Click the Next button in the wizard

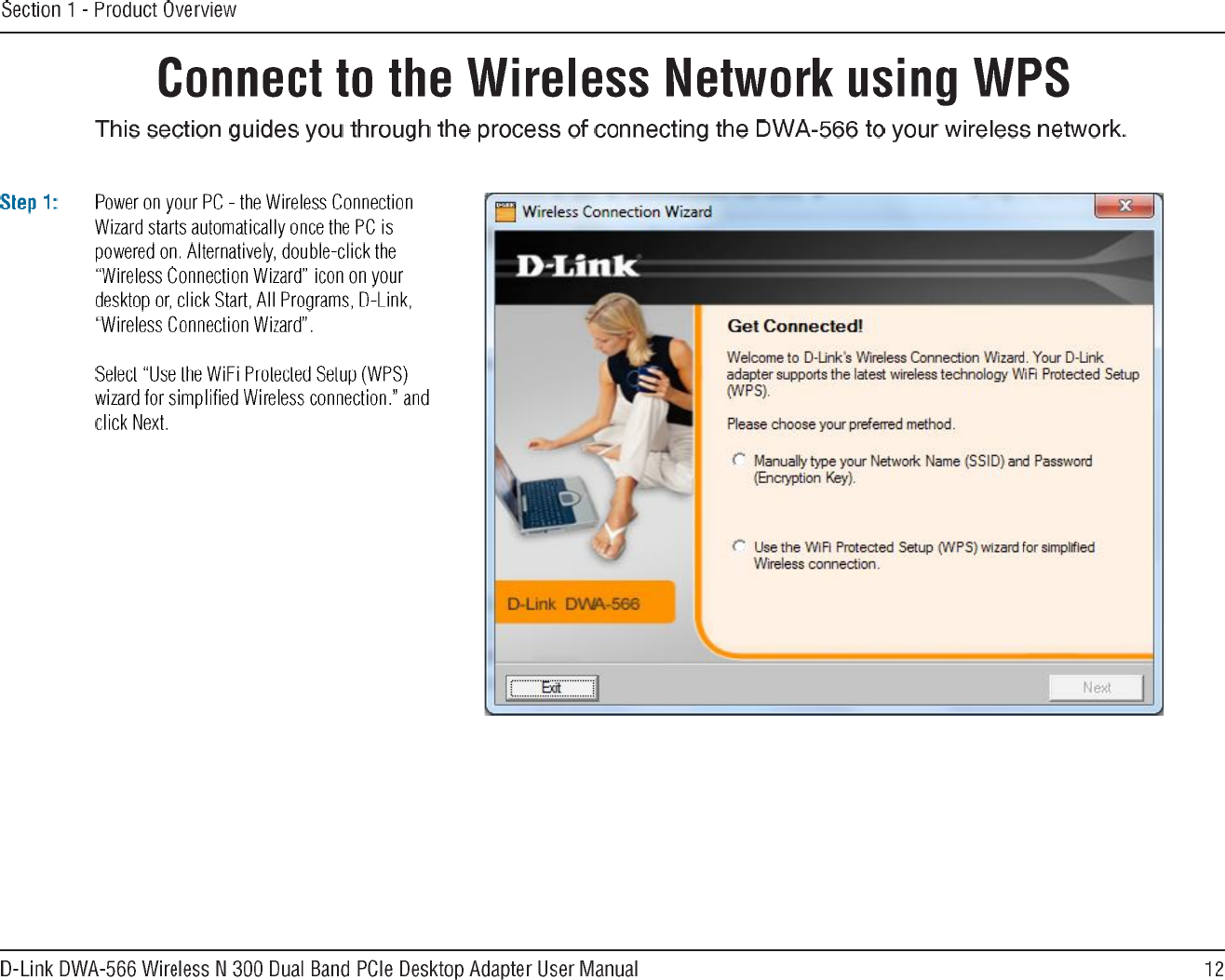[1097, 688]
